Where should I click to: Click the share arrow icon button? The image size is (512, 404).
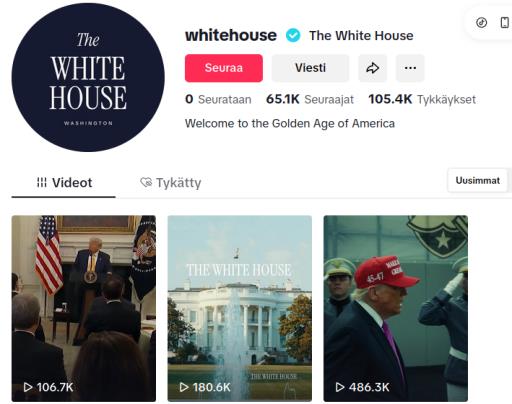[372, 68]
